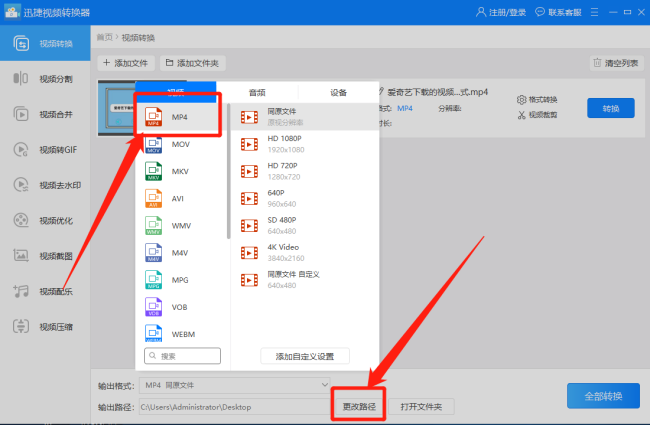Open 视频截剪 for the file

tap(537, 115)
